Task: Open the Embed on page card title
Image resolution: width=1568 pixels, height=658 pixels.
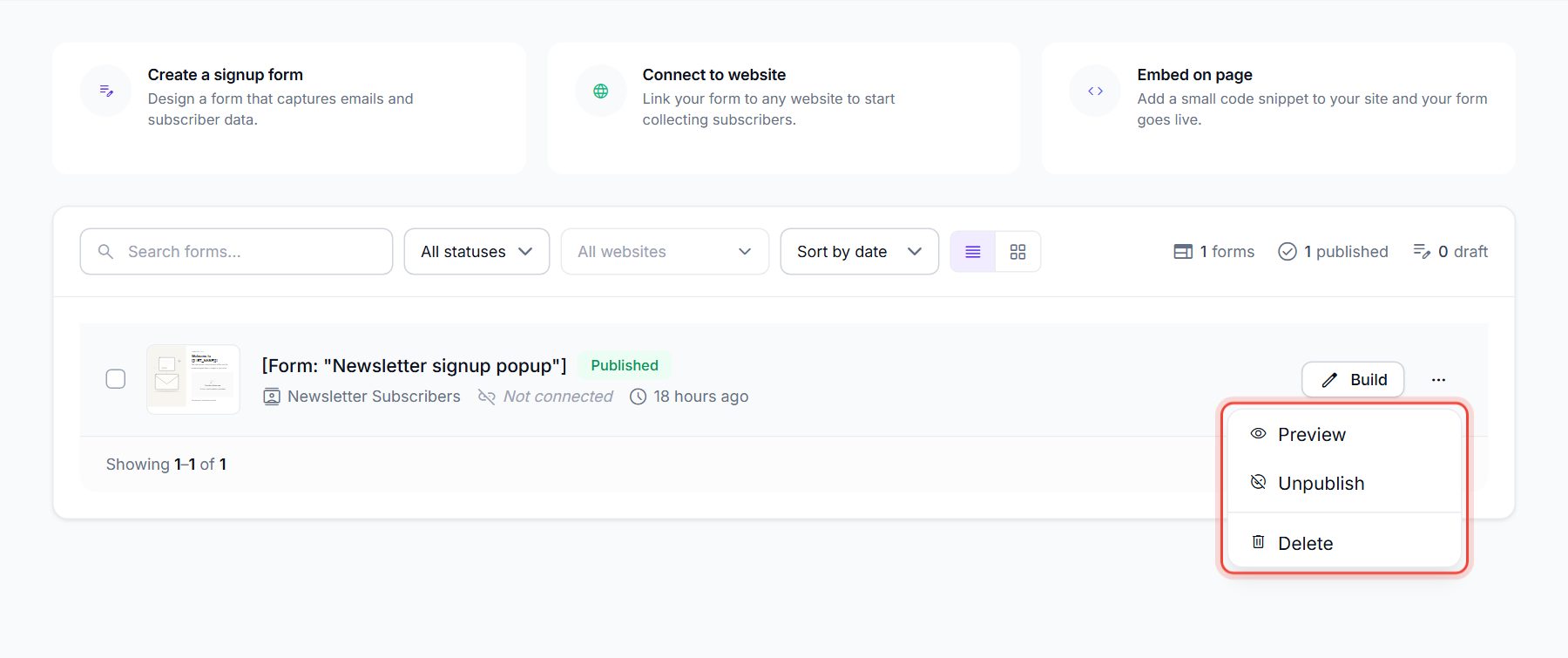Action: click(x=1194, y=75)
